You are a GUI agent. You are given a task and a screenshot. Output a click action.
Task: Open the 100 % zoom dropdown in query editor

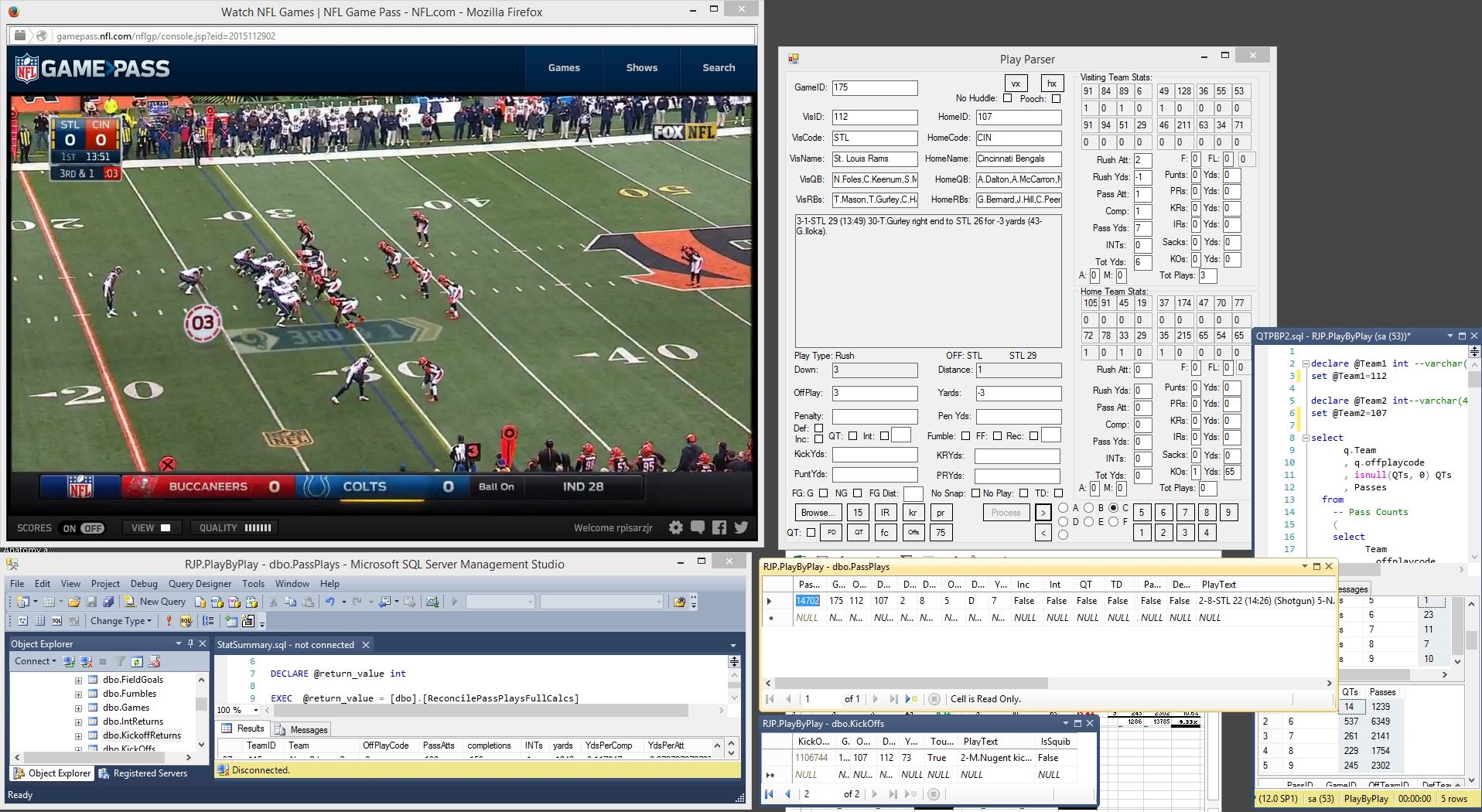click(x=256, y=710)
